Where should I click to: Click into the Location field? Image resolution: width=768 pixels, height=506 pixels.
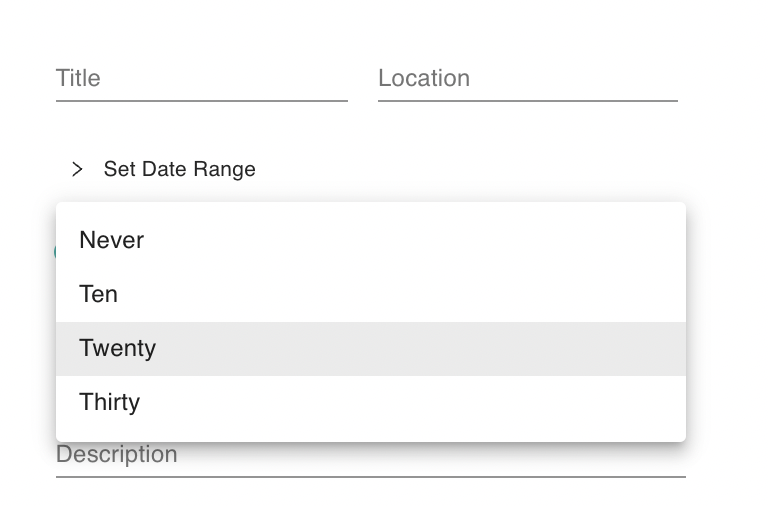pos(527,79)
